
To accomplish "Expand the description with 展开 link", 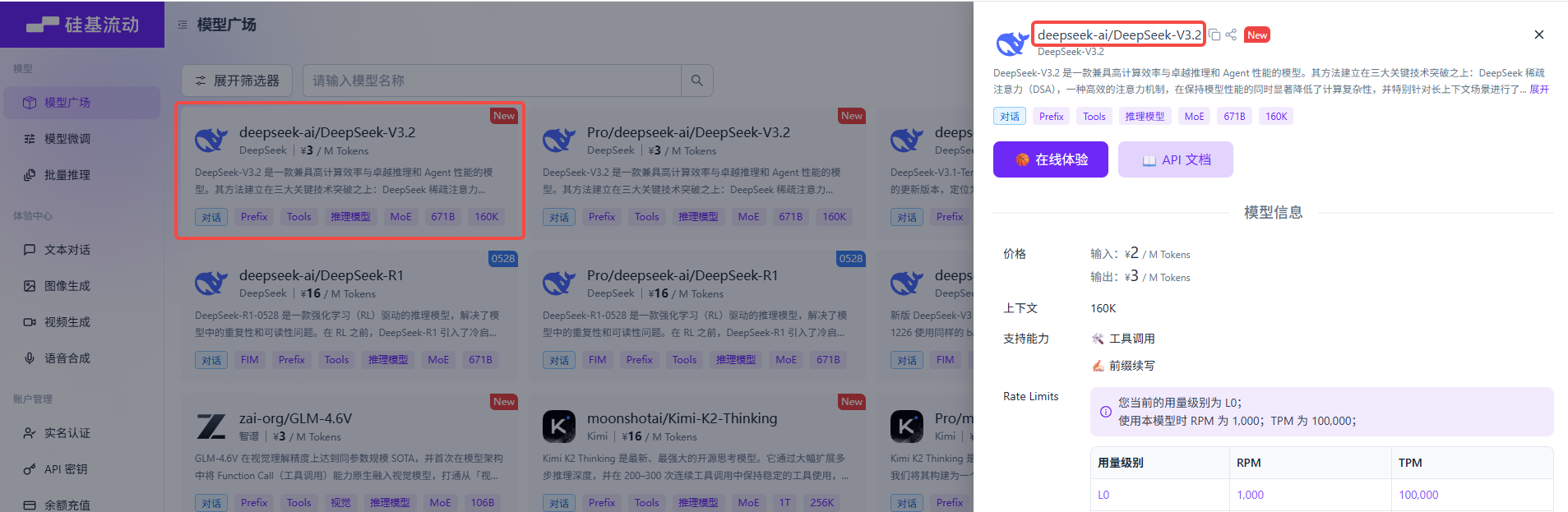I will [x=1539, y=90].
